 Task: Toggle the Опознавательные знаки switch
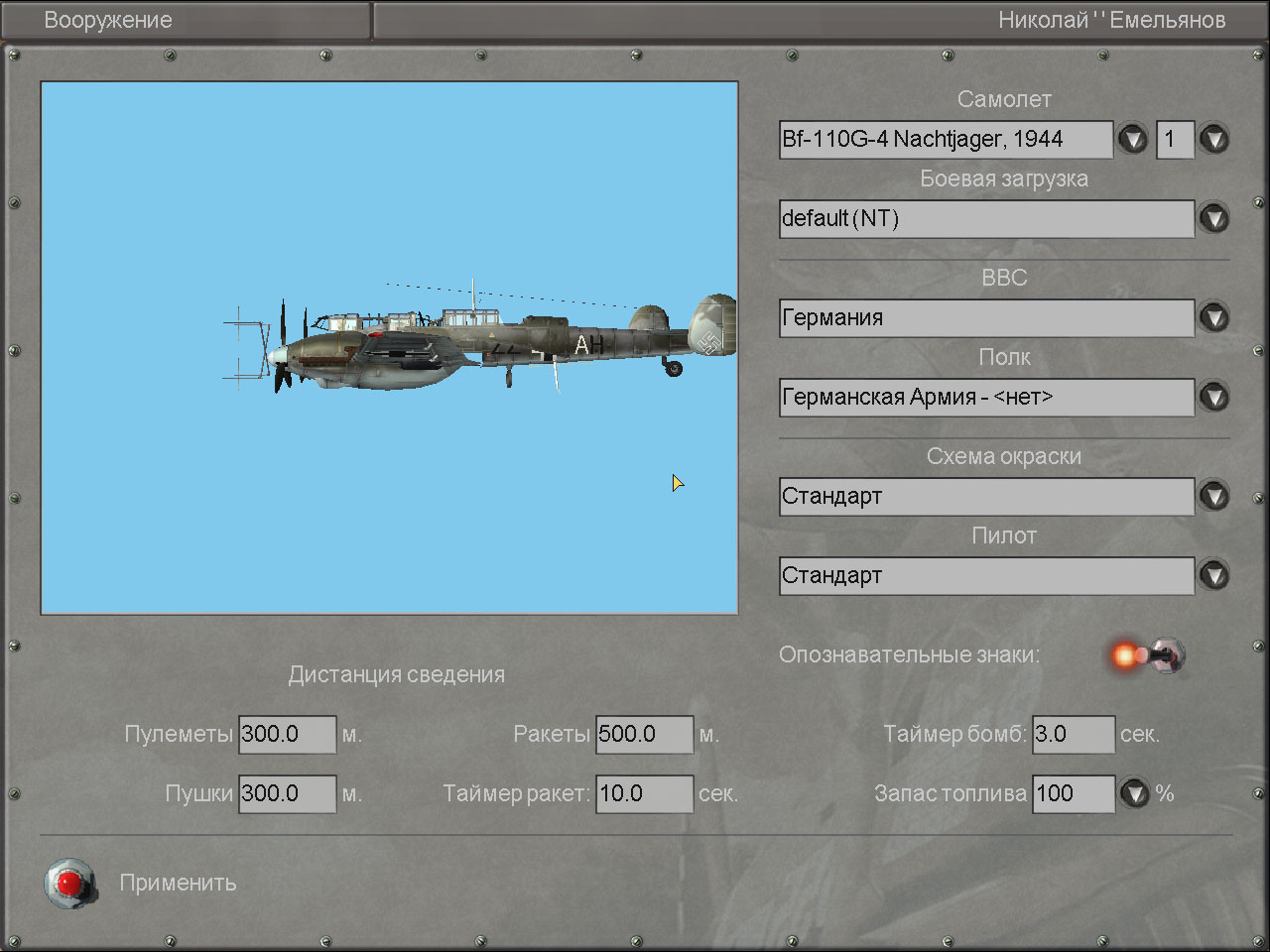1149,655
